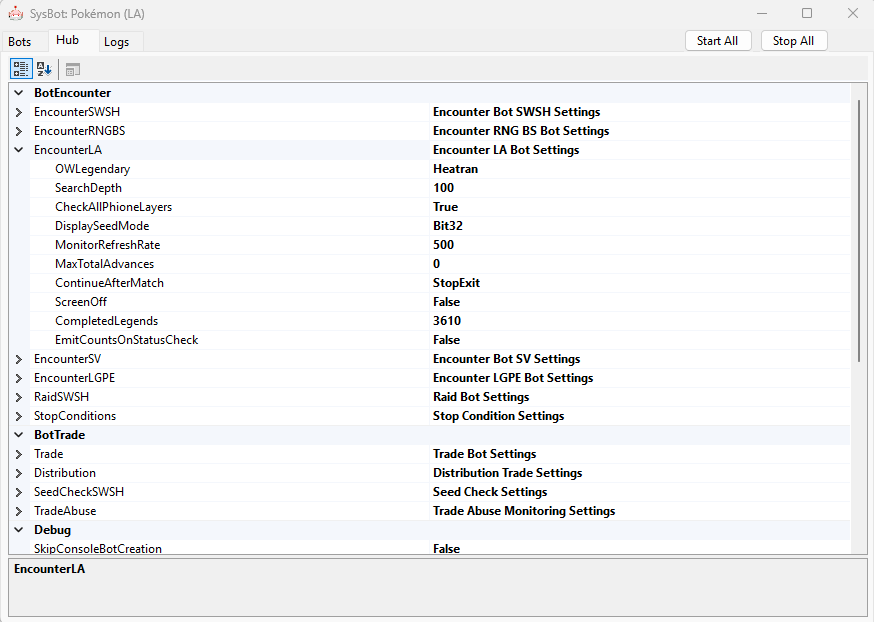874x622 pixels.
Task: Select the RaidSWSH row label
Action: coord(61,397)
